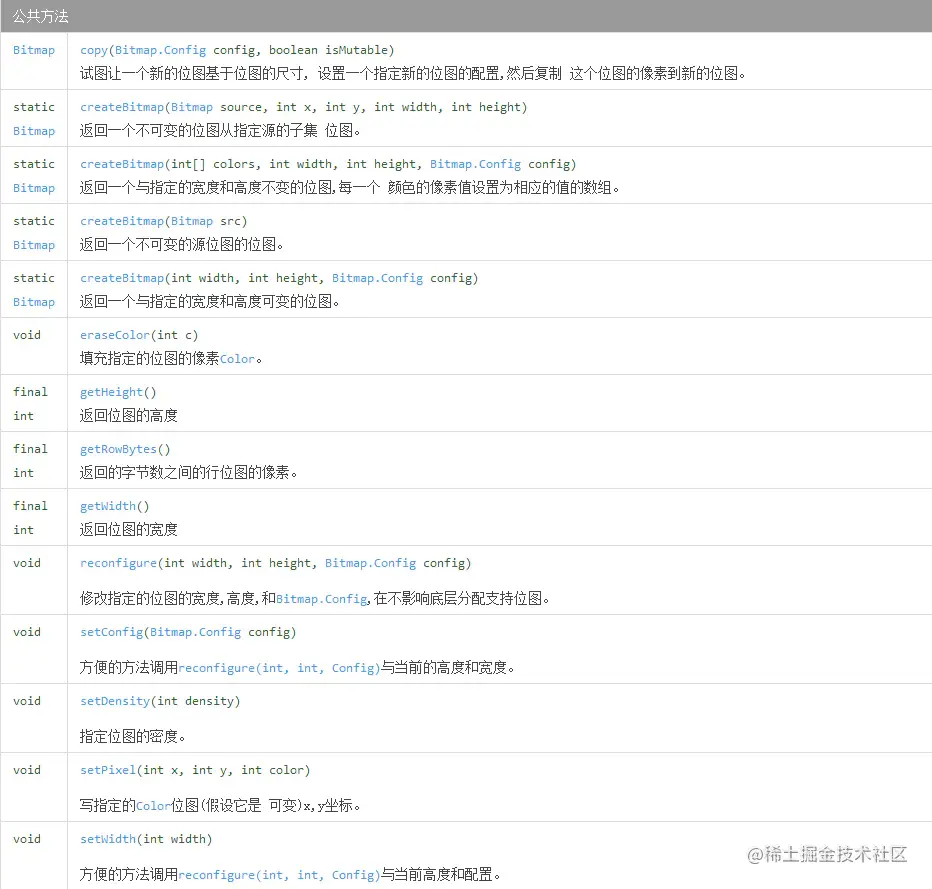932x889 pixels.
Task: Select description 返回一个与指定的宽度和高度可变的位图。
Action: (209, 301)
